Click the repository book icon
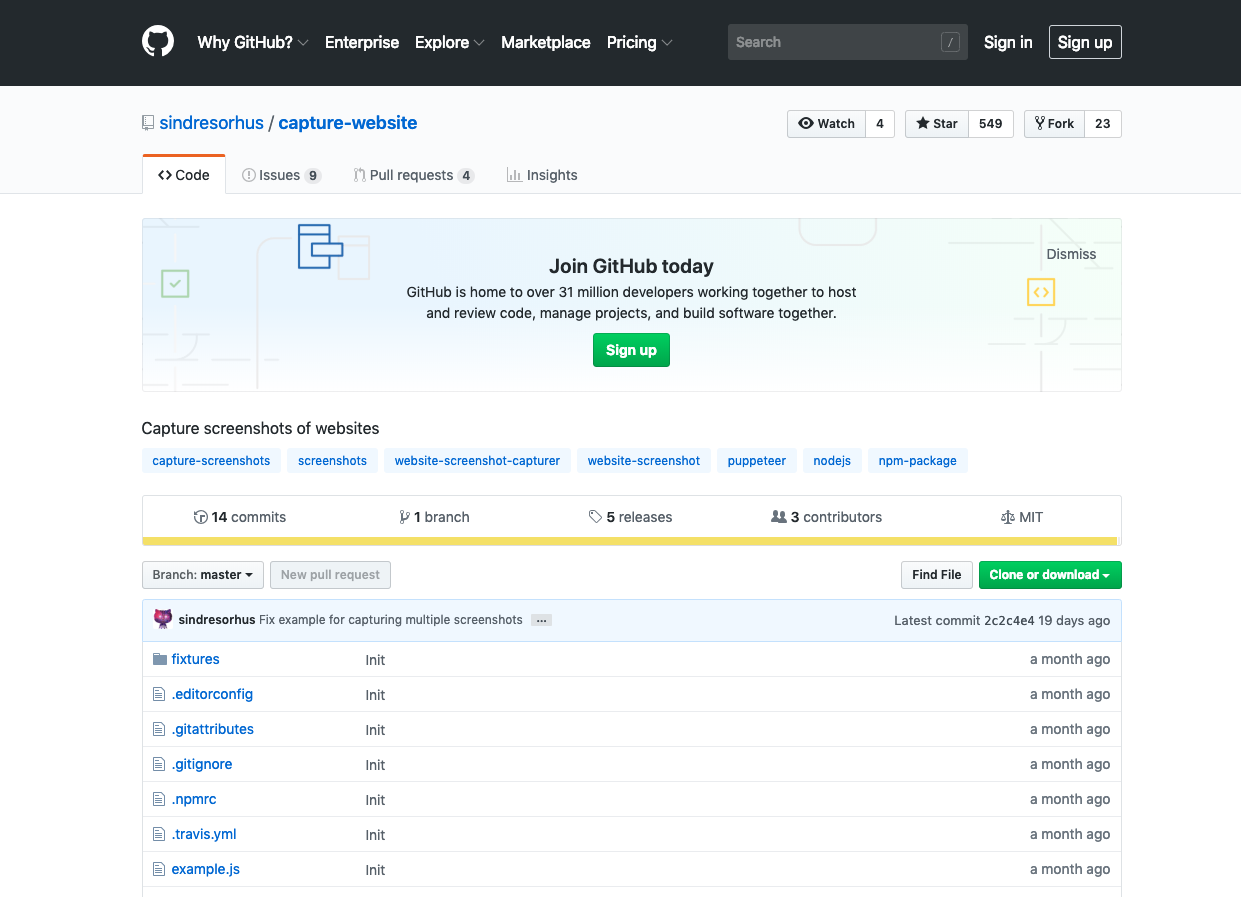1241x897 pixels. (x=149, y=123)
